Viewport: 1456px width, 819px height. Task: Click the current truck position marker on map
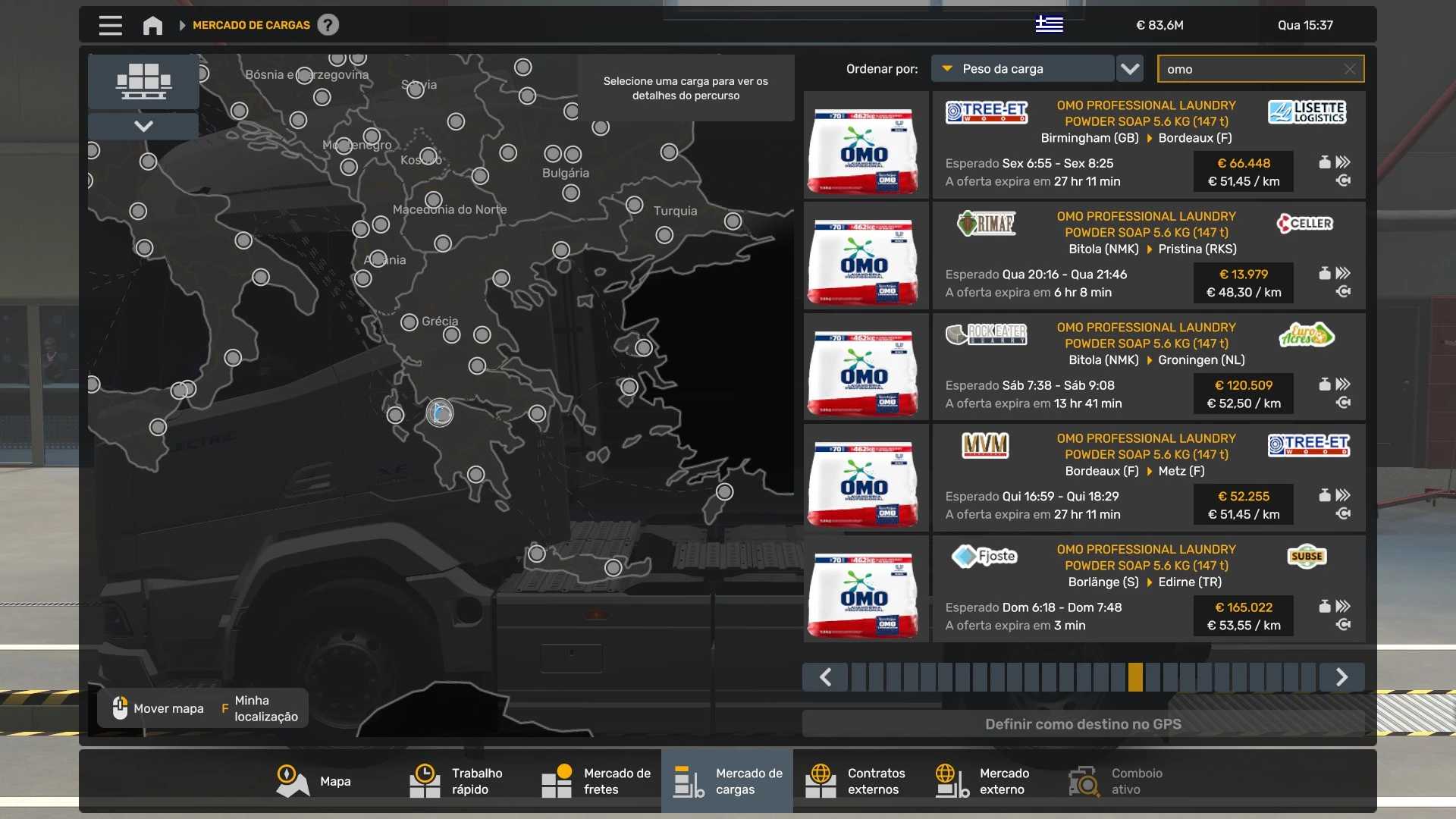click(439, 413)
